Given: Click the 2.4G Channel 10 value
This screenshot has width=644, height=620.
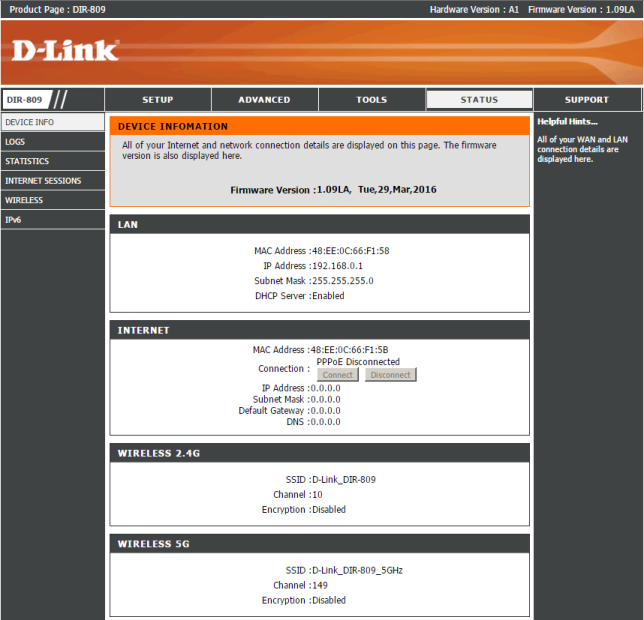Looking at the screenshot, I should pyautogui.click(x=317, y=495).
